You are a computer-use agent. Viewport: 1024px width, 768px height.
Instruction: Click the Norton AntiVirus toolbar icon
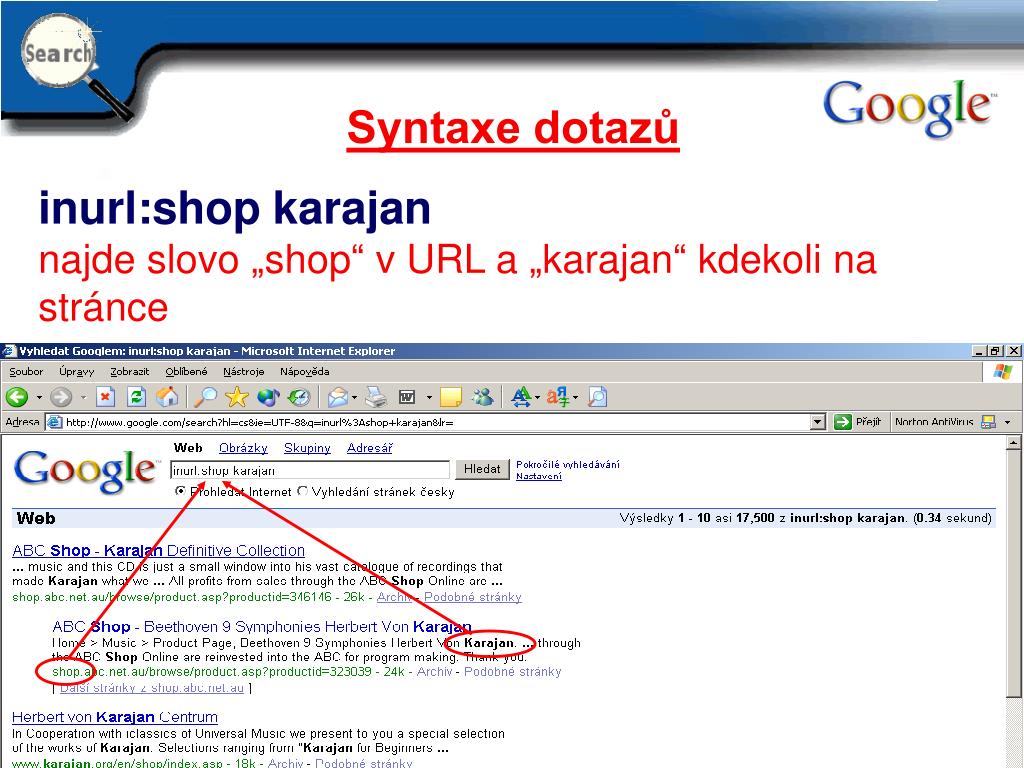click(x=989, y=422)
